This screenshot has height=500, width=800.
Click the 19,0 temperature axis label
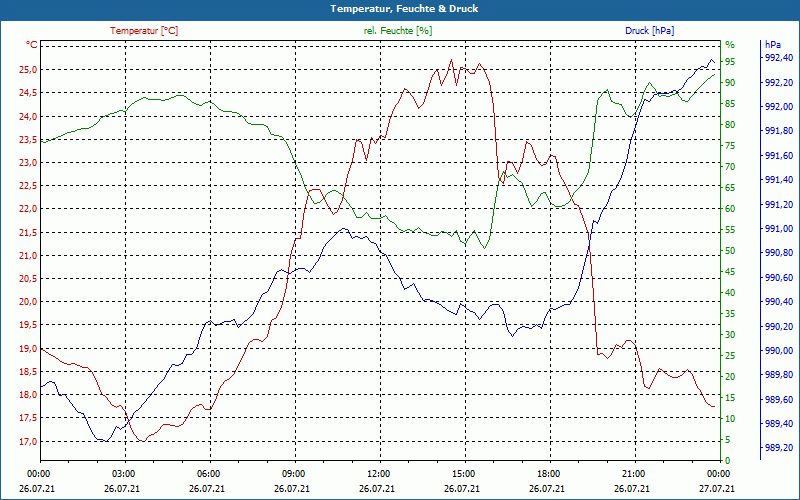click(28, 349)
